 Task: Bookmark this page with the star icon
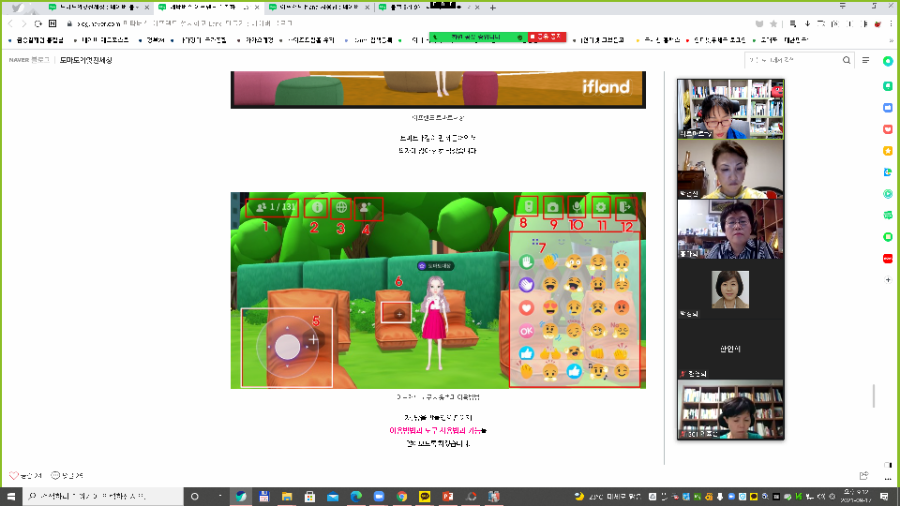pos(774,24)
